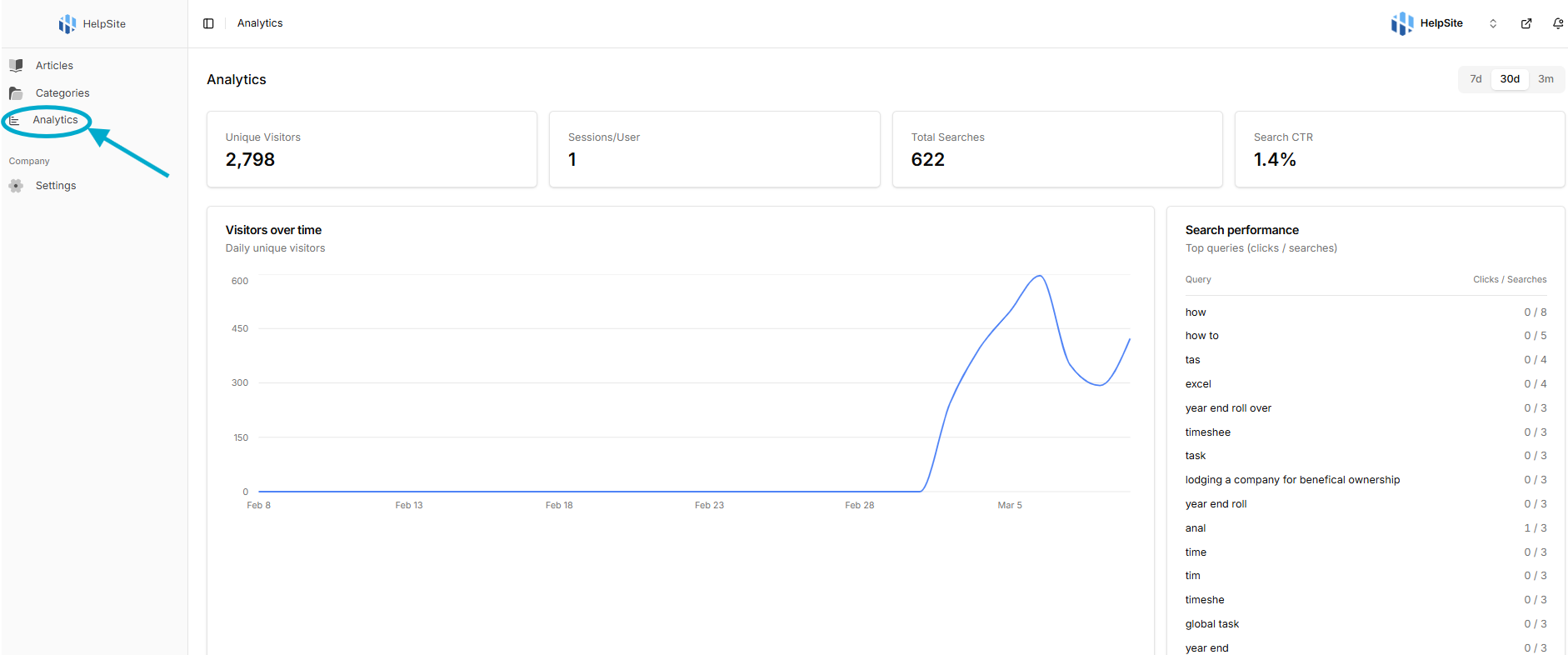Open the HelpSite workspace dropdown label
The image size is (1568, 655).
pos(1441,23)
